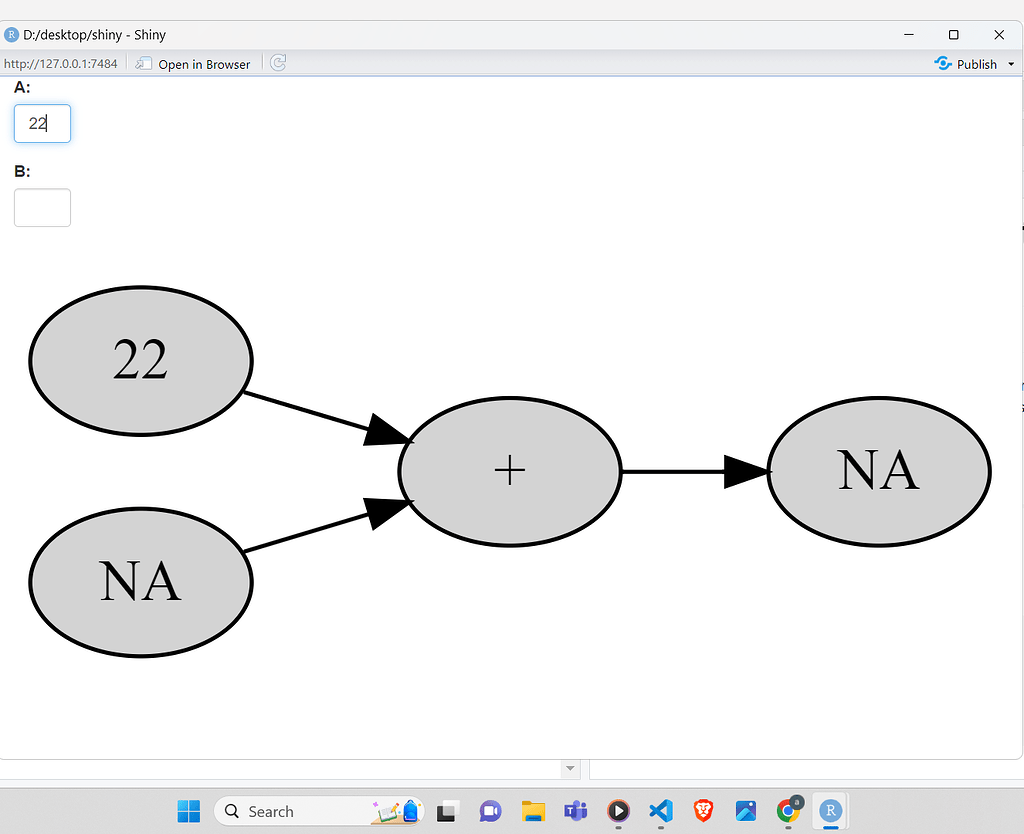Launch VS Code from the taskbar
Screen dimensions: 1024x834
click(661, 811)
